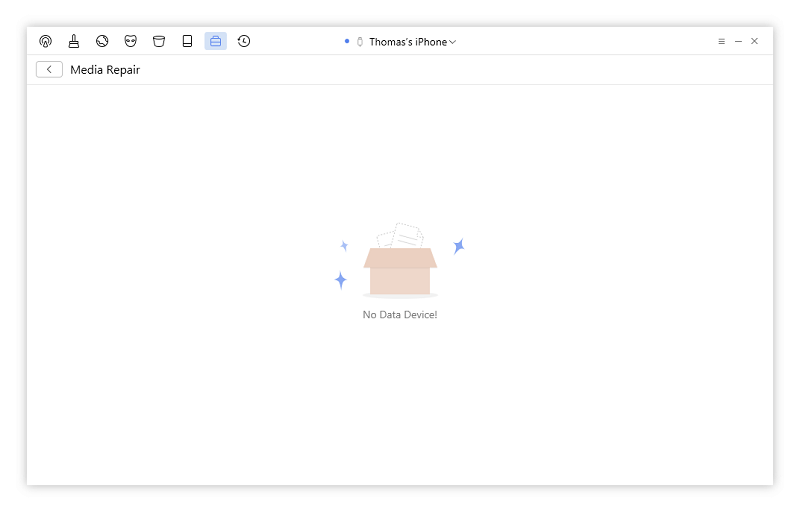800x512 pixels.
Task: Open the mask face icon tool
Action: pyautogui.click(x=131, y=41)
